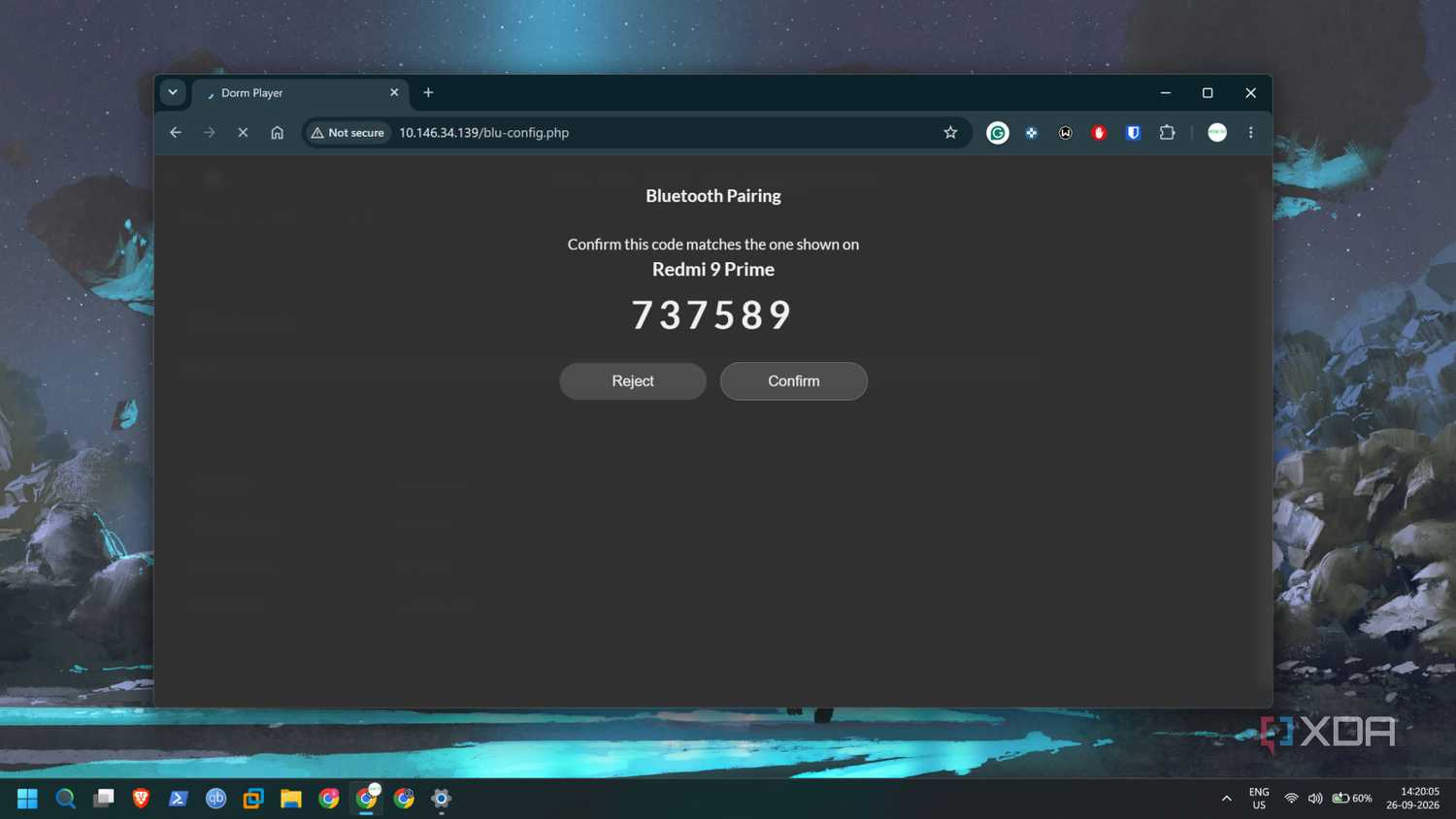The height and width of the screenshot is (819, 1456).
Task: Show hidden system tray icons
Action: pyautogui.click(x=1227, y=799)
